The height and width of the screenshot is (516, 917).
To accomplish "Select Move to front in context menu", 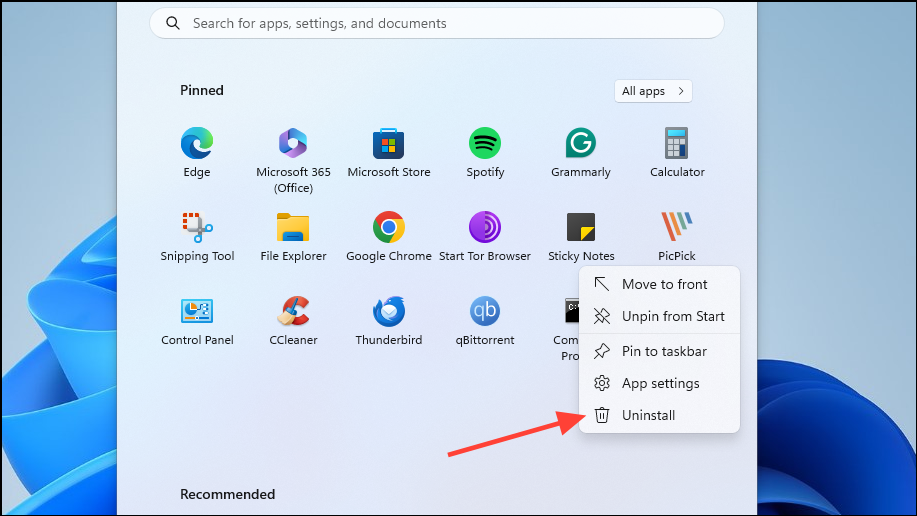I will click(659, 284).
